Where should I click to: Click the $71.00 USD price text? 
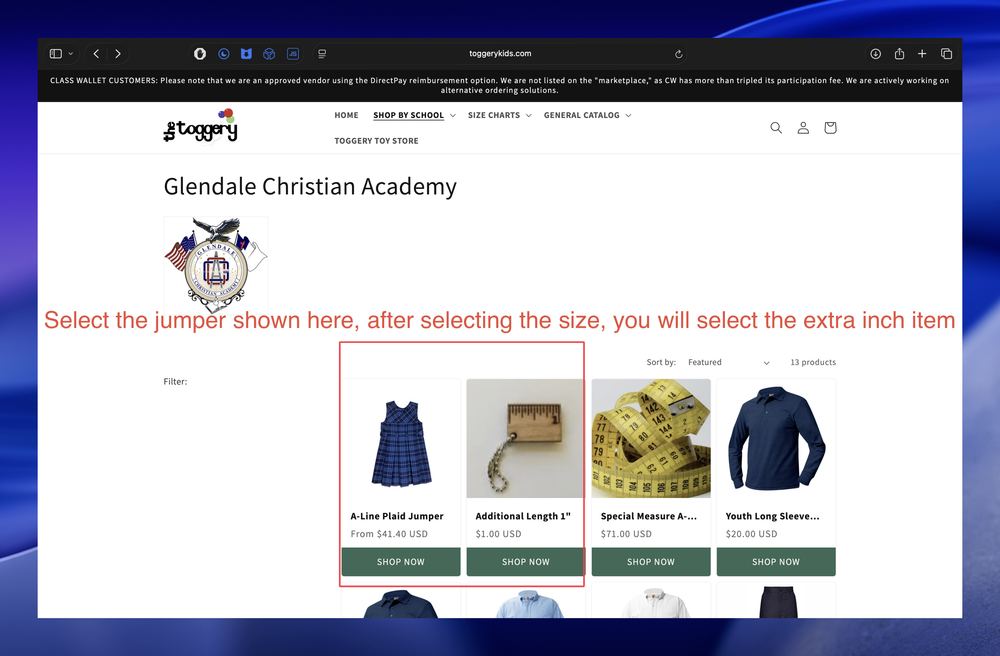626,534
